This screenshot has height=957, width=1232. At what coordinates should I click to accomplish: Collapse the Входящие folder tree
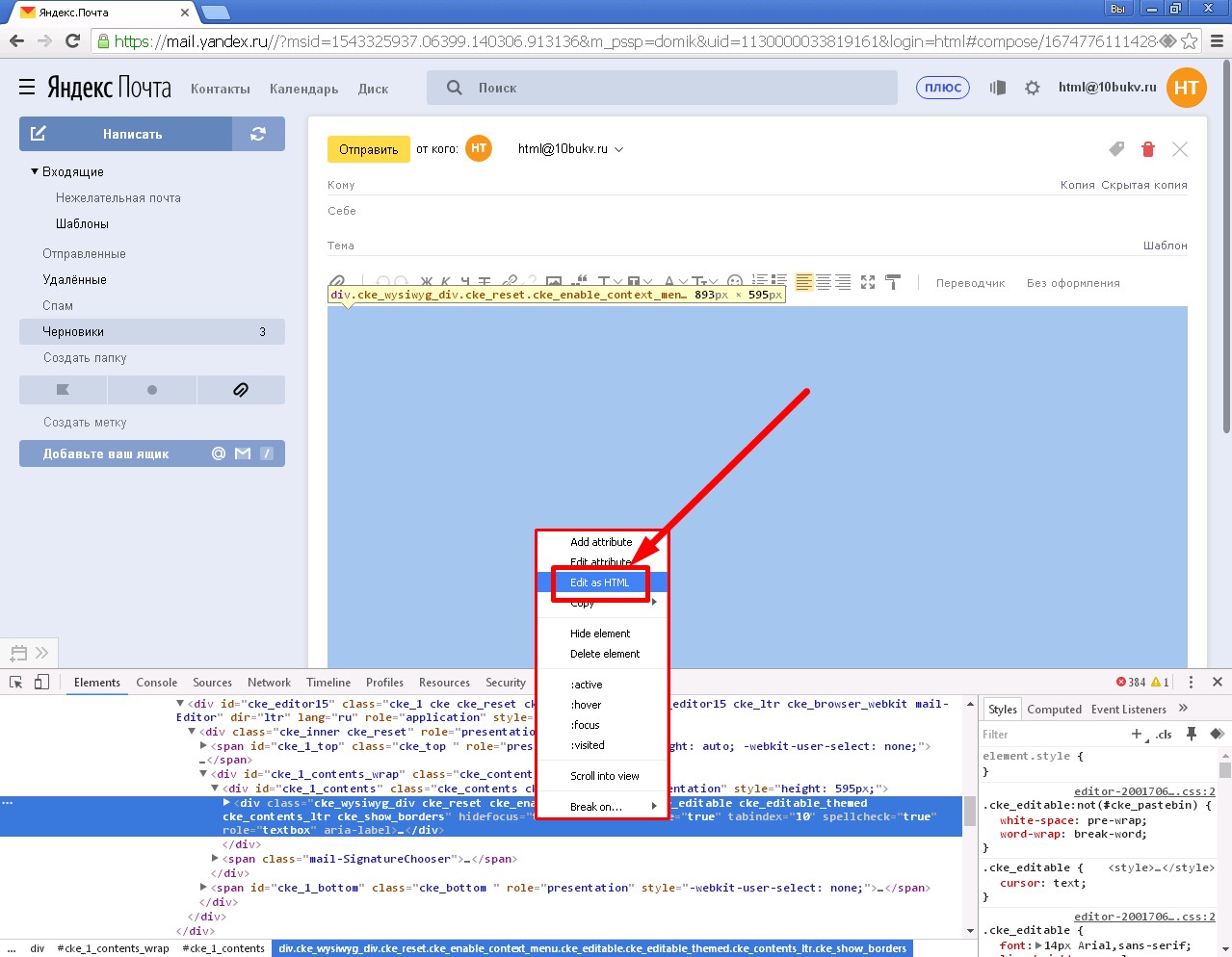[x=35, y=171]
